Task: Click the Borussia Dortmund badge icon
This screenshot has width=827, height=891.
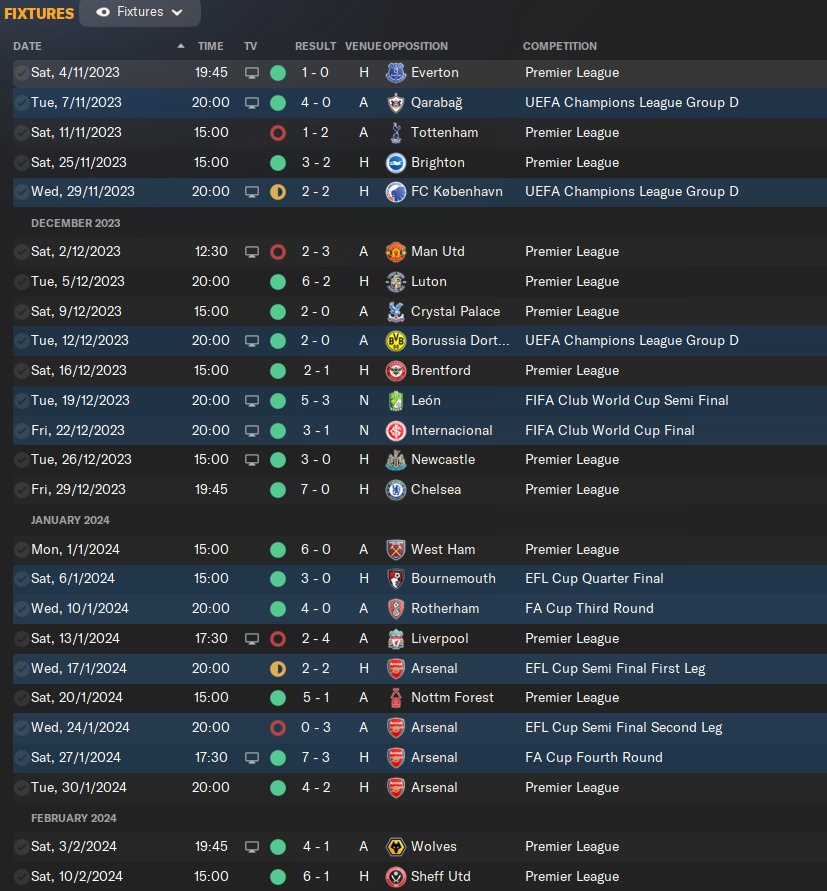Action: [396, 341]
